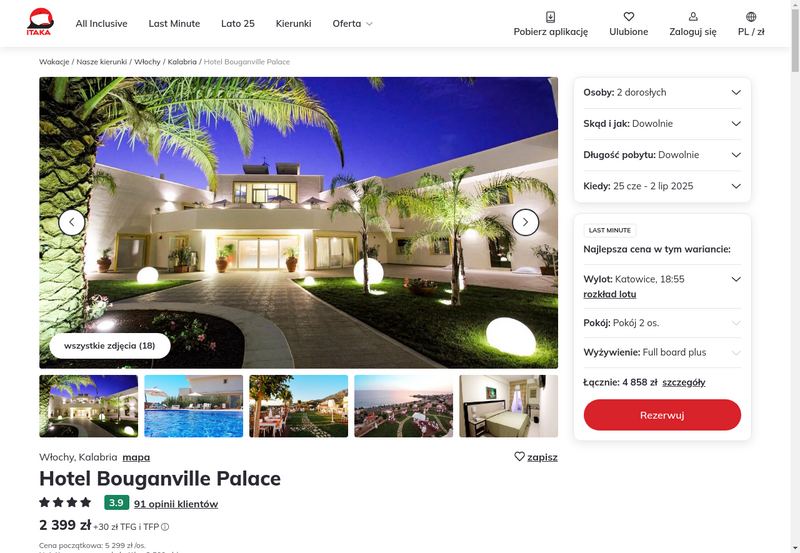Open the Oferta menu dropdown
800x553 pixels.
[353, 23]
